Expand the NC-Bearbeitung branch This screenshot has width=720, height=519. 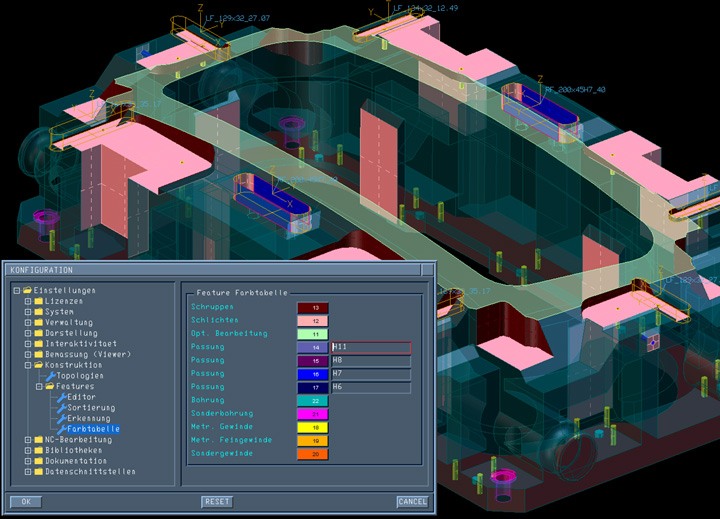click(x=28, y=440)
